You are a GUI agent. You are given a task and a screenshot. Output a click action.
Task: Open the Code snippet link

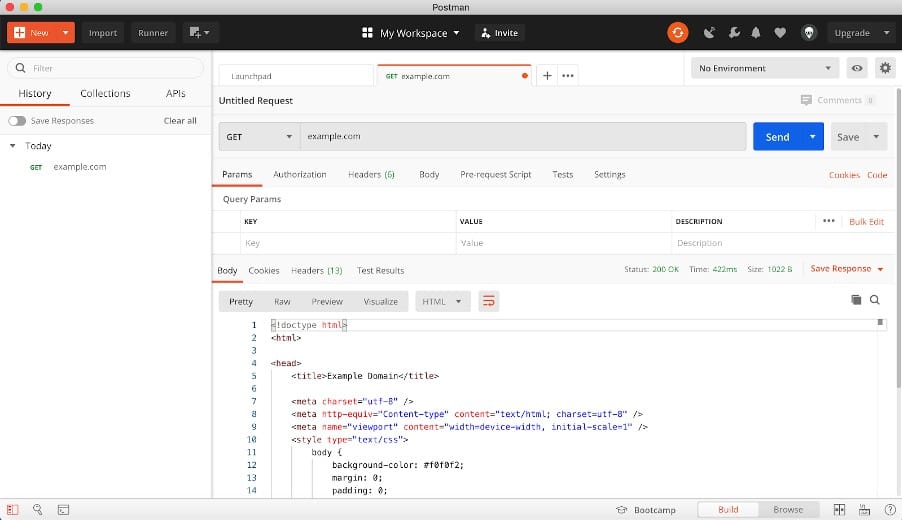click(x=877, y=175)
